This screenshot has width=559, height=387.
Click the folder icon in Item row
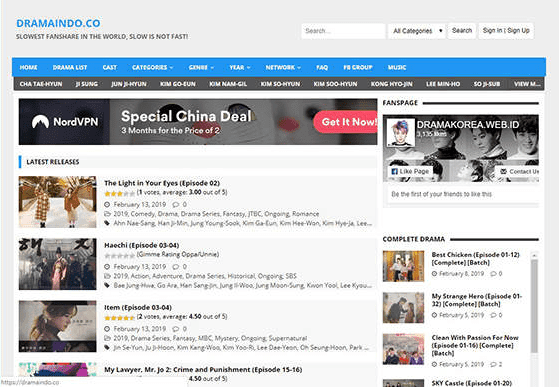pos(107,338)
